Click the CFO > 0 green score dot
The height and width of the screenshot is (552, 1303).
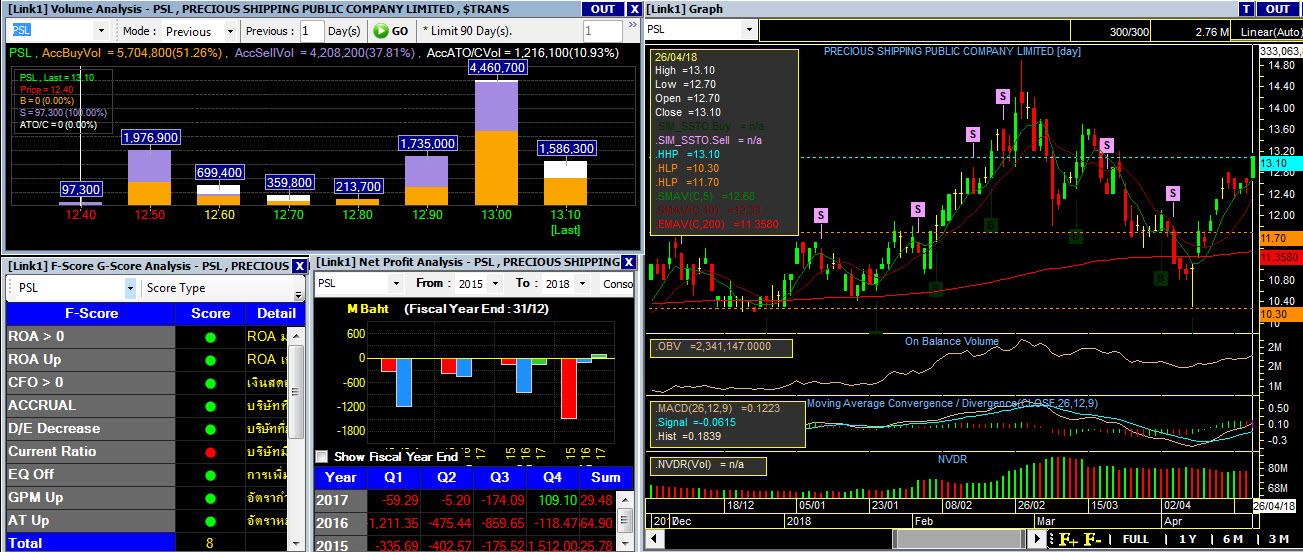[x=211, y=383]
